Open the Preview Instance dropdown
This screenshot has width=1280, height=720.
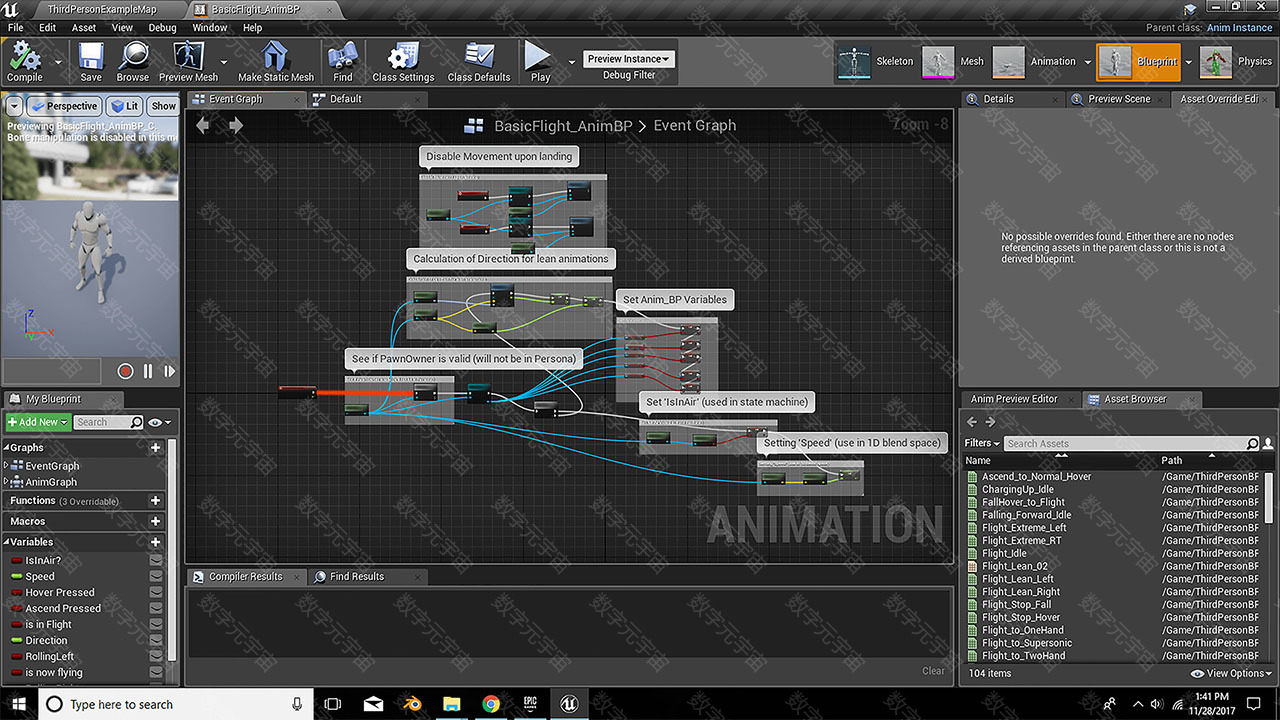click(629, 59)
